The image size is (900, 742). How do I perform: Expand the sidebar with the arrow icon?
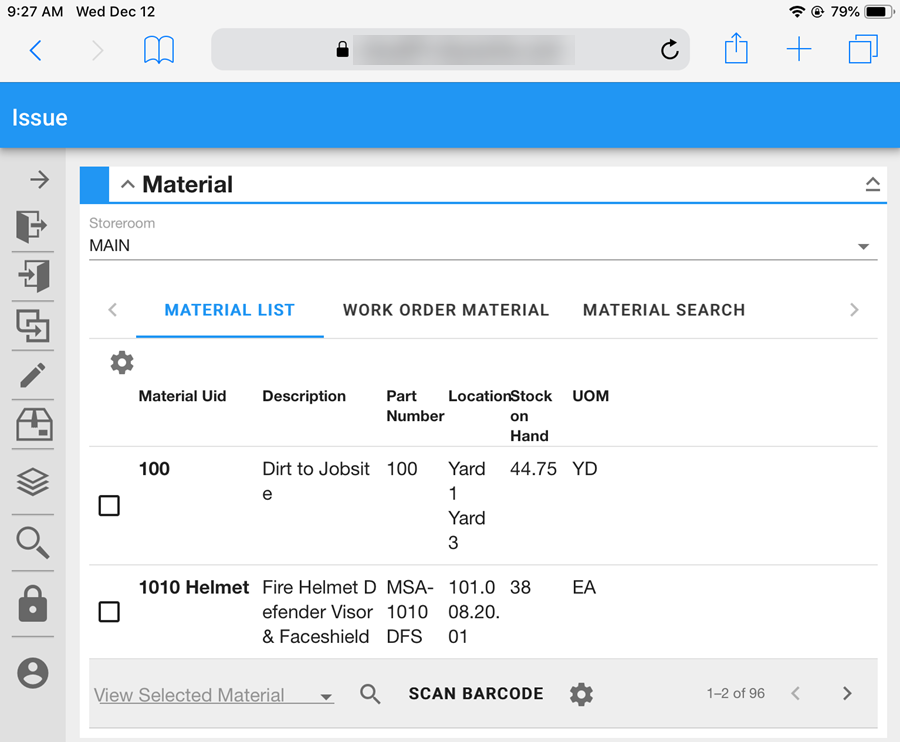click(x=39, y=180)
